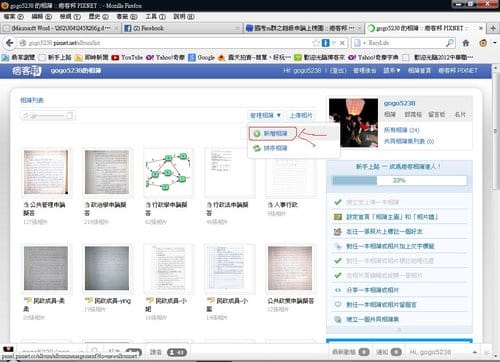Expand the 語系 language dropdown in the header
The image size is (500, 362).
pos(392,71)
